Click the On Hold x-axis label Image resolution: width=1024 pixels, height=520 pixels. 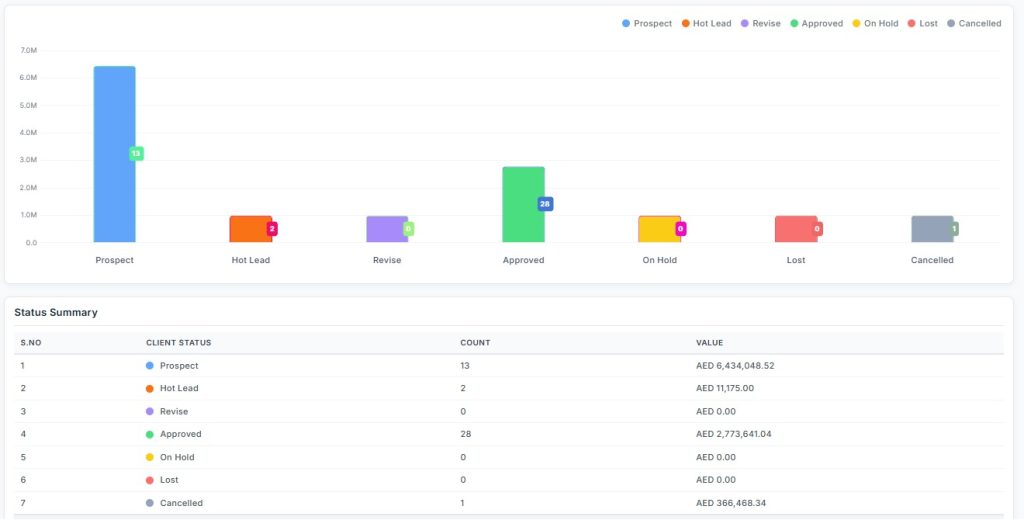(x=660, y=260)
